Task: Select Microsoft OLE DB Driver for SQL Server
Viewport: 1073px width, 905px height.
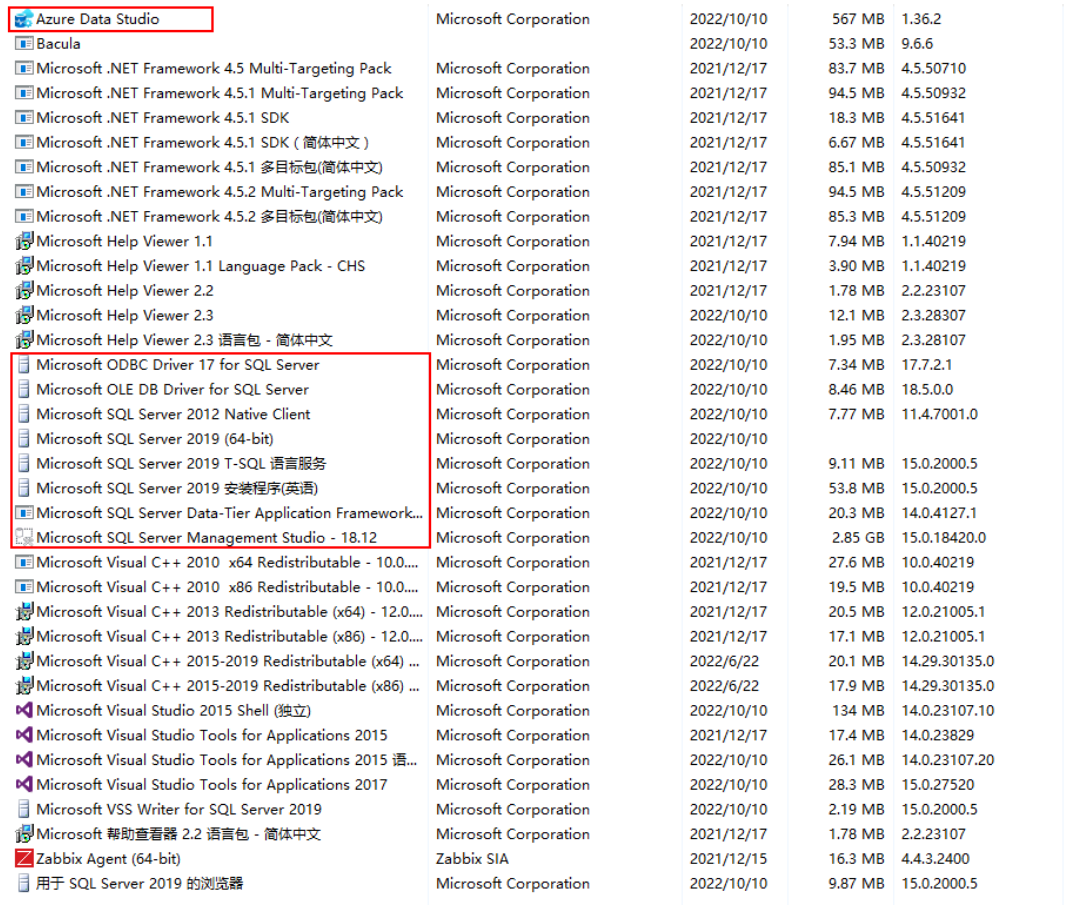Action: coord(172,390)
